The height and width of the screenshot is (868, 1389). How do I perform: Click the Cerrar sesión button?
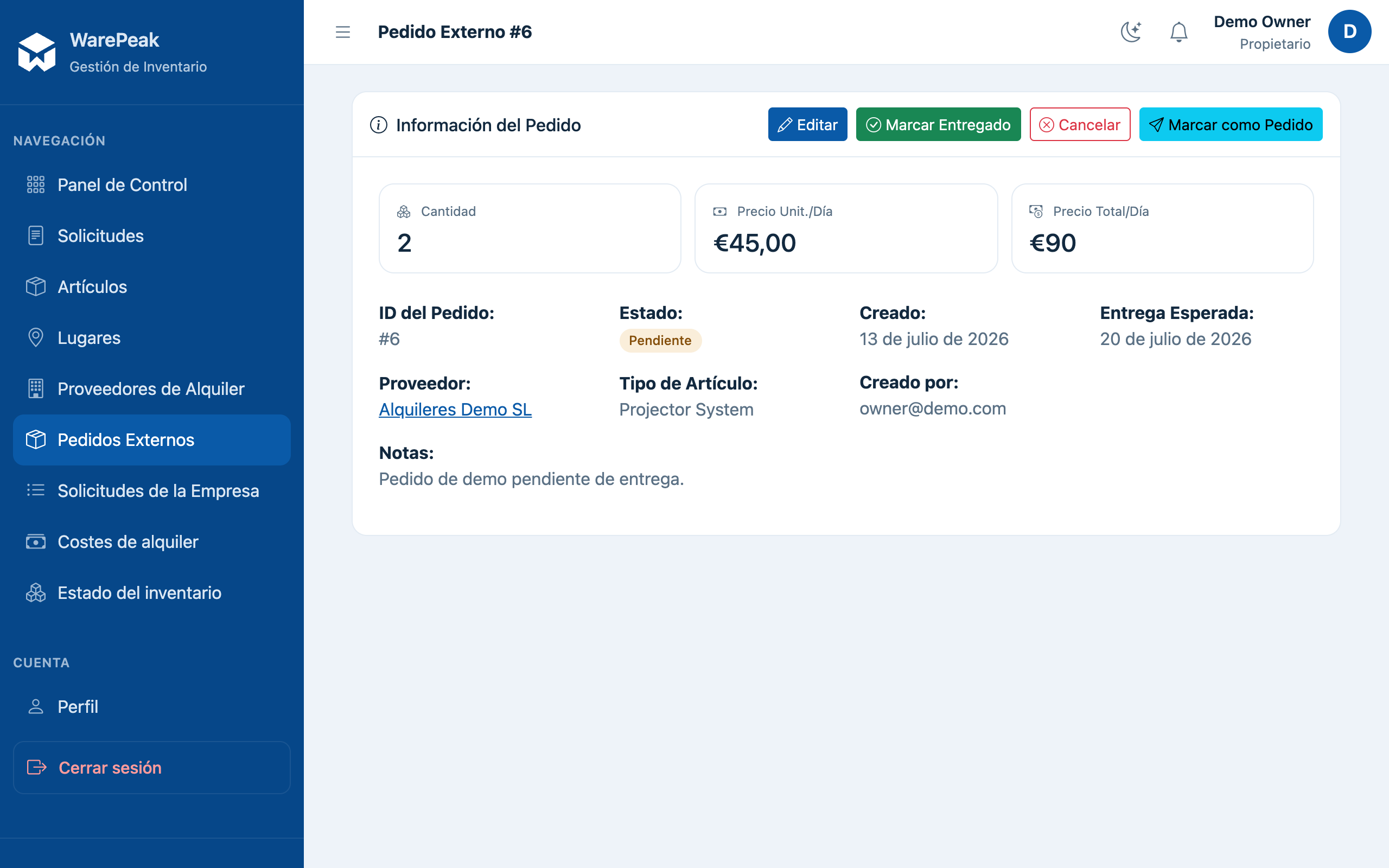[x=151, y=768]
